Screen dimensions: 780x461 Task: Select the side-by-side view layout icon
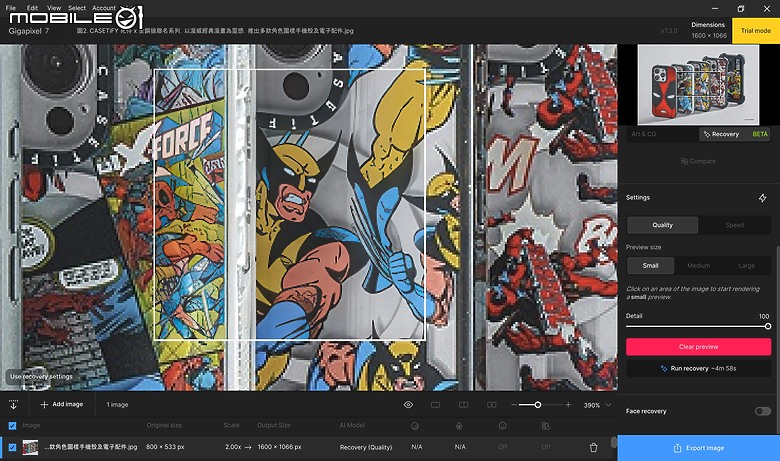coord(491,405)
